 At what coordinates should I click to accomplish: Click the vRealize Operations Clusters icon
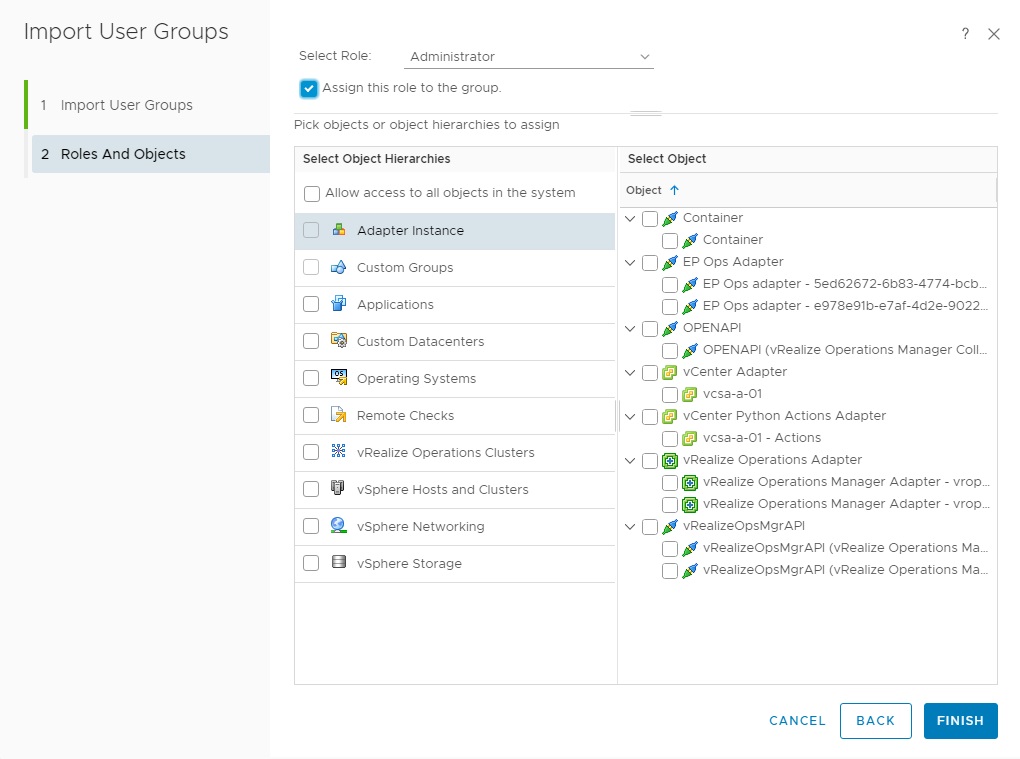tap(338, 451)
